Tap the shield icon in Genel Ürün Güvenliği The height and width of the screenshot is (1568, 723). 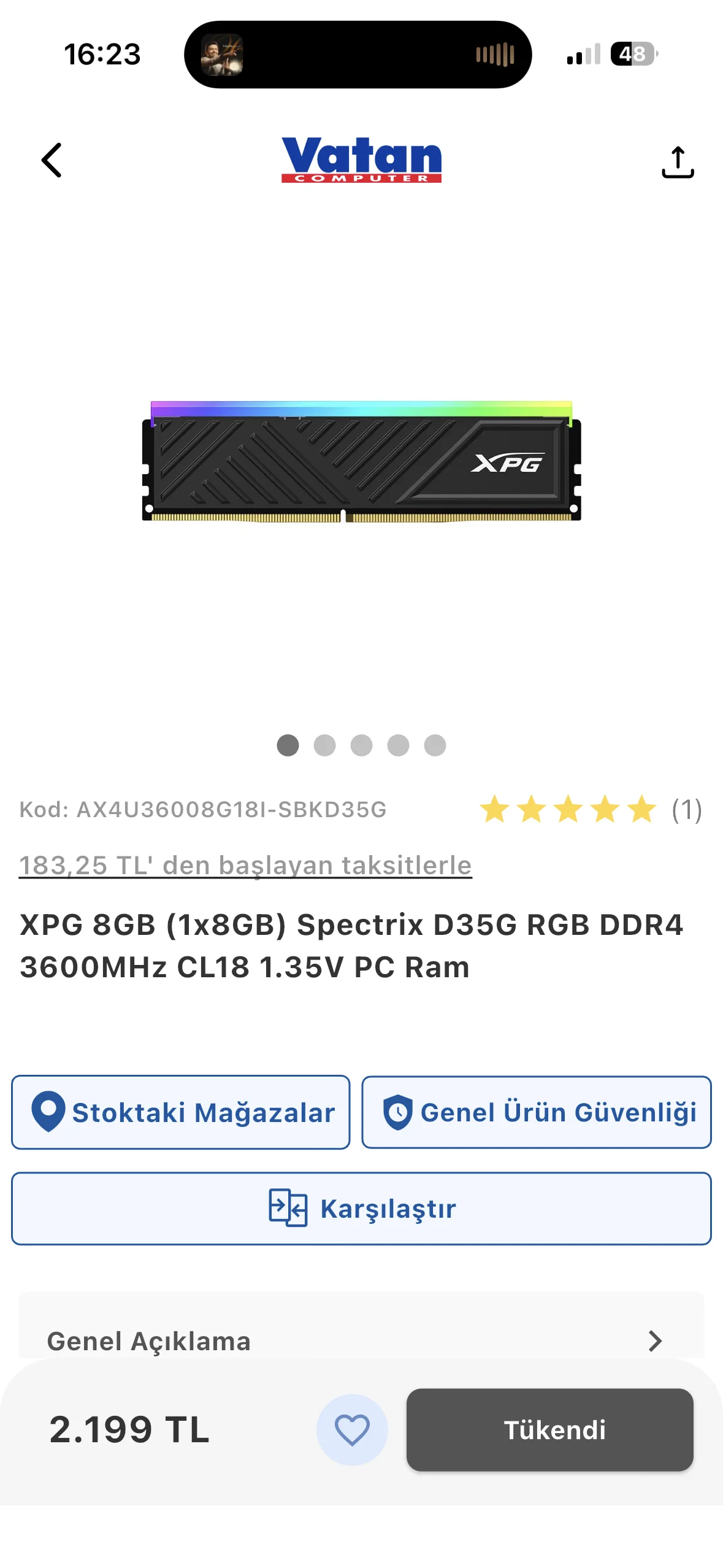coord(398,1112)
